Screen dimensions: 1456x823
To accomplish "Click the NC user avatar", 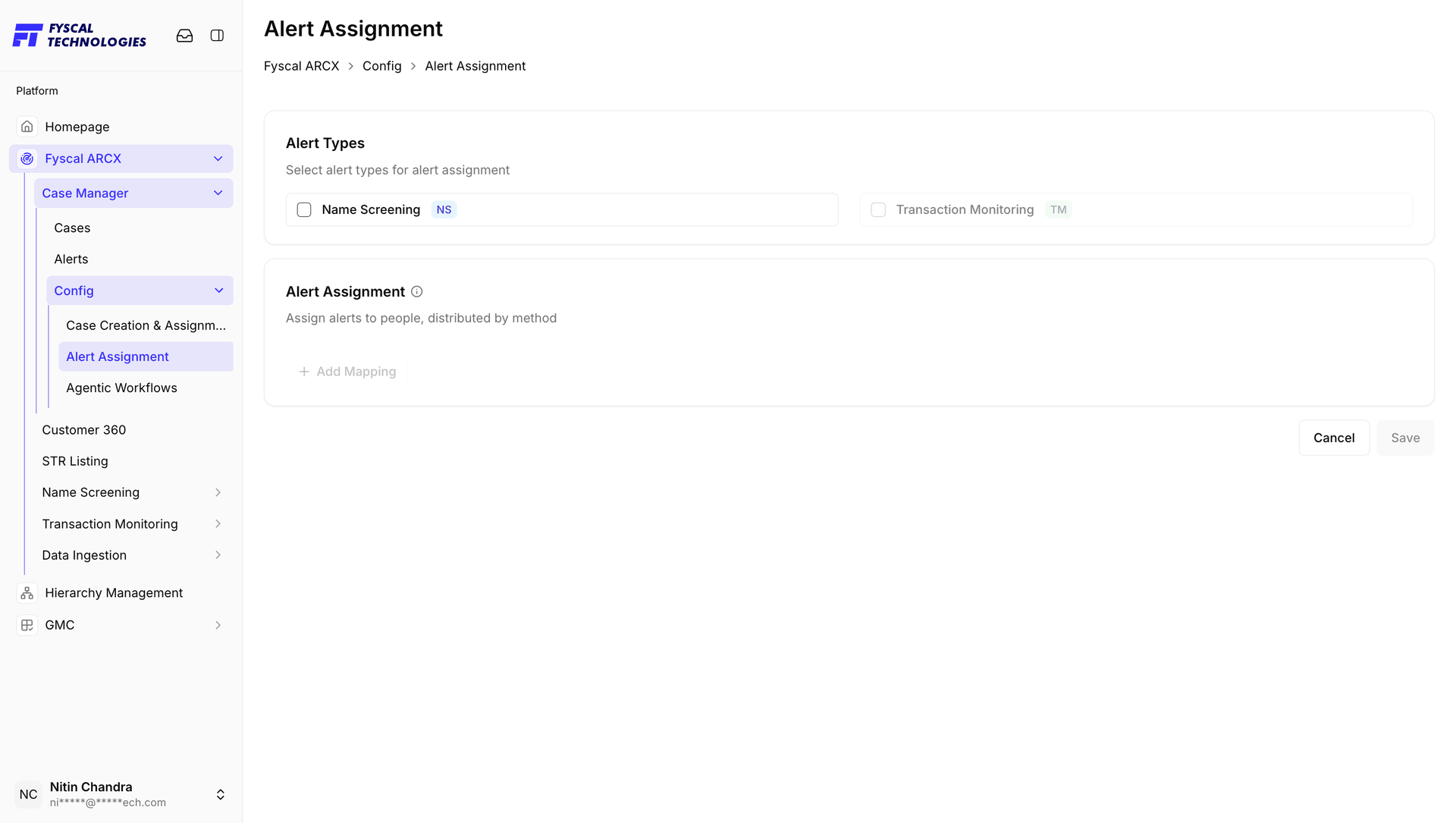I will pyautogui.click(x=28, y=794).
